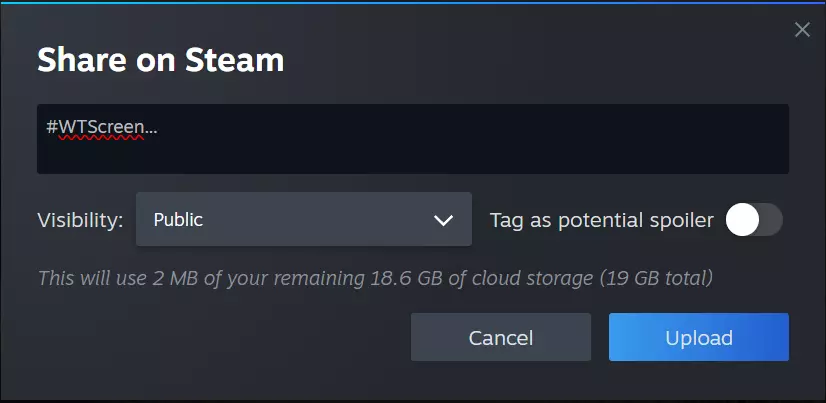Click the white knob of the spoiler switch
The width and height of the screenshot is (826, 403).
(x=742, y=220)
